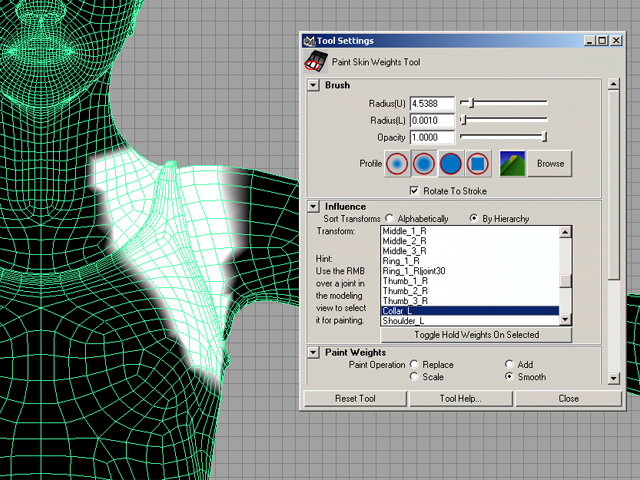Screen dimensions: 640x480
Task: Click transform list scroll down arrow
Action: tap(565, 320)
